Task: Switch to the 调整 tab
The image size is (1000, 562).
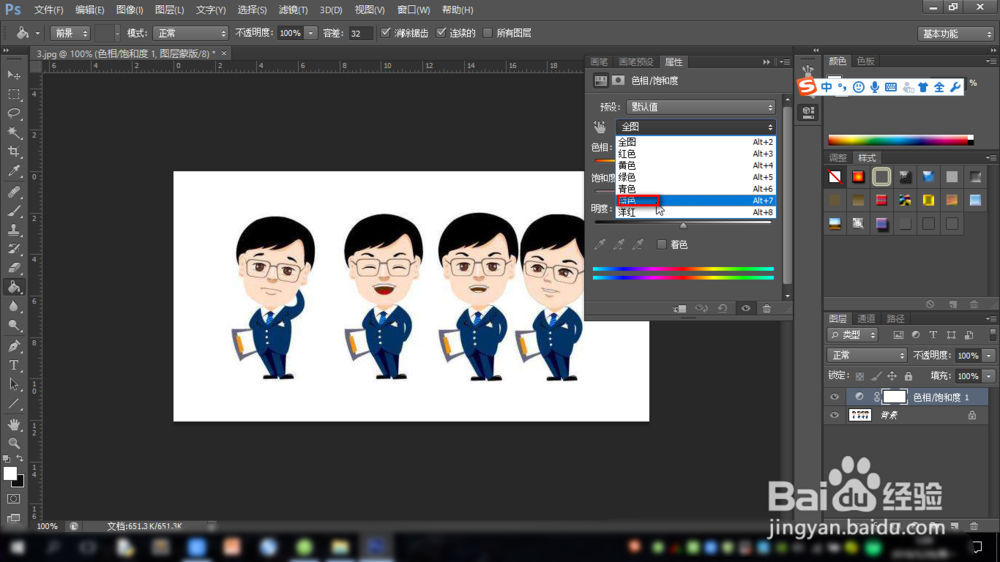Action: (x=837, y=158)
